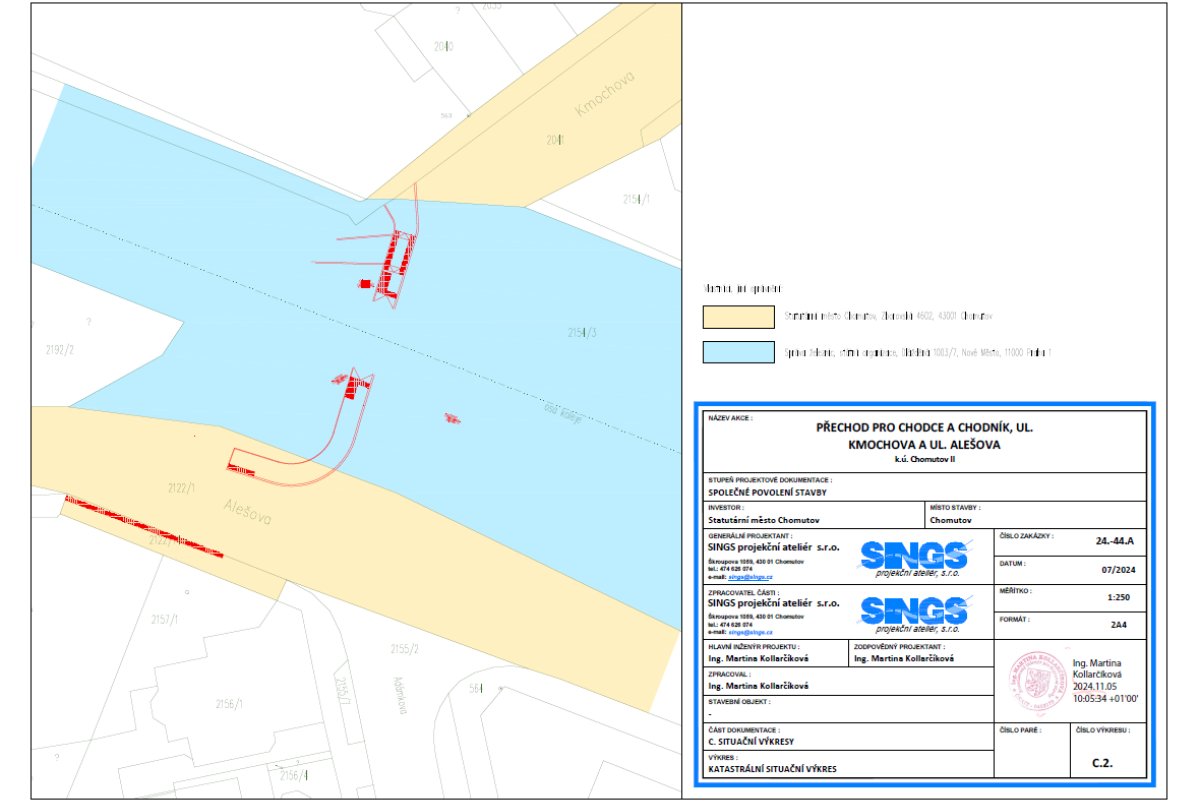Click the Alešova street label on map

(248, 512)
